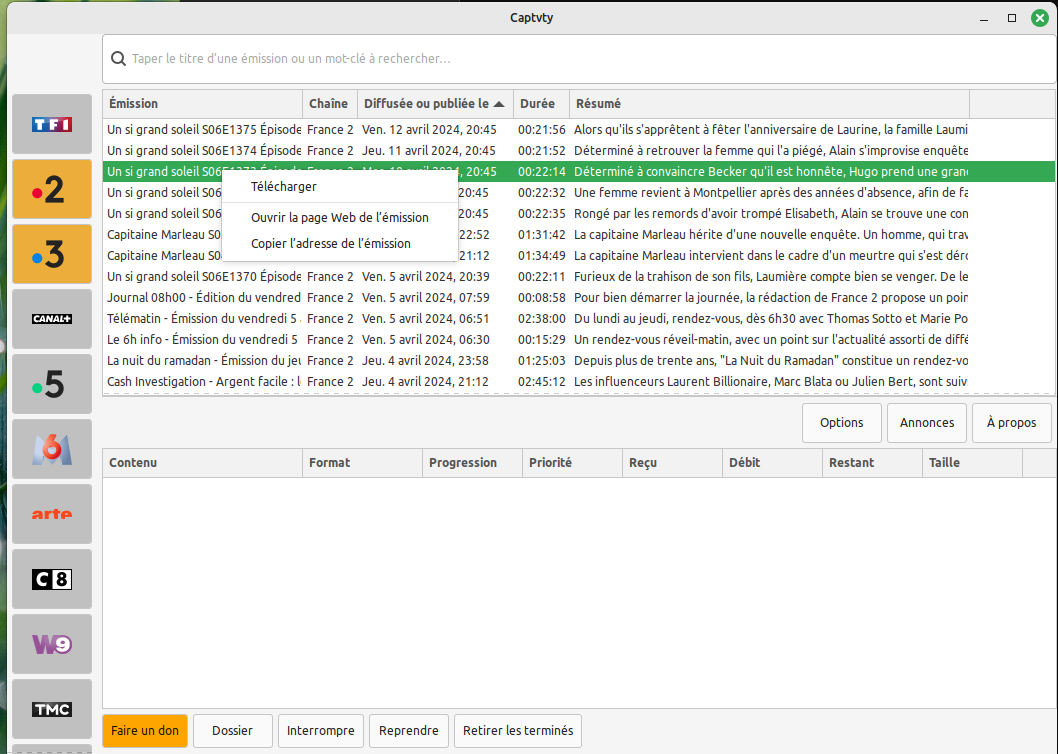Select the France 2 channel icon
The width and height of the screenshot is (1058, 754).
(51, 188)
